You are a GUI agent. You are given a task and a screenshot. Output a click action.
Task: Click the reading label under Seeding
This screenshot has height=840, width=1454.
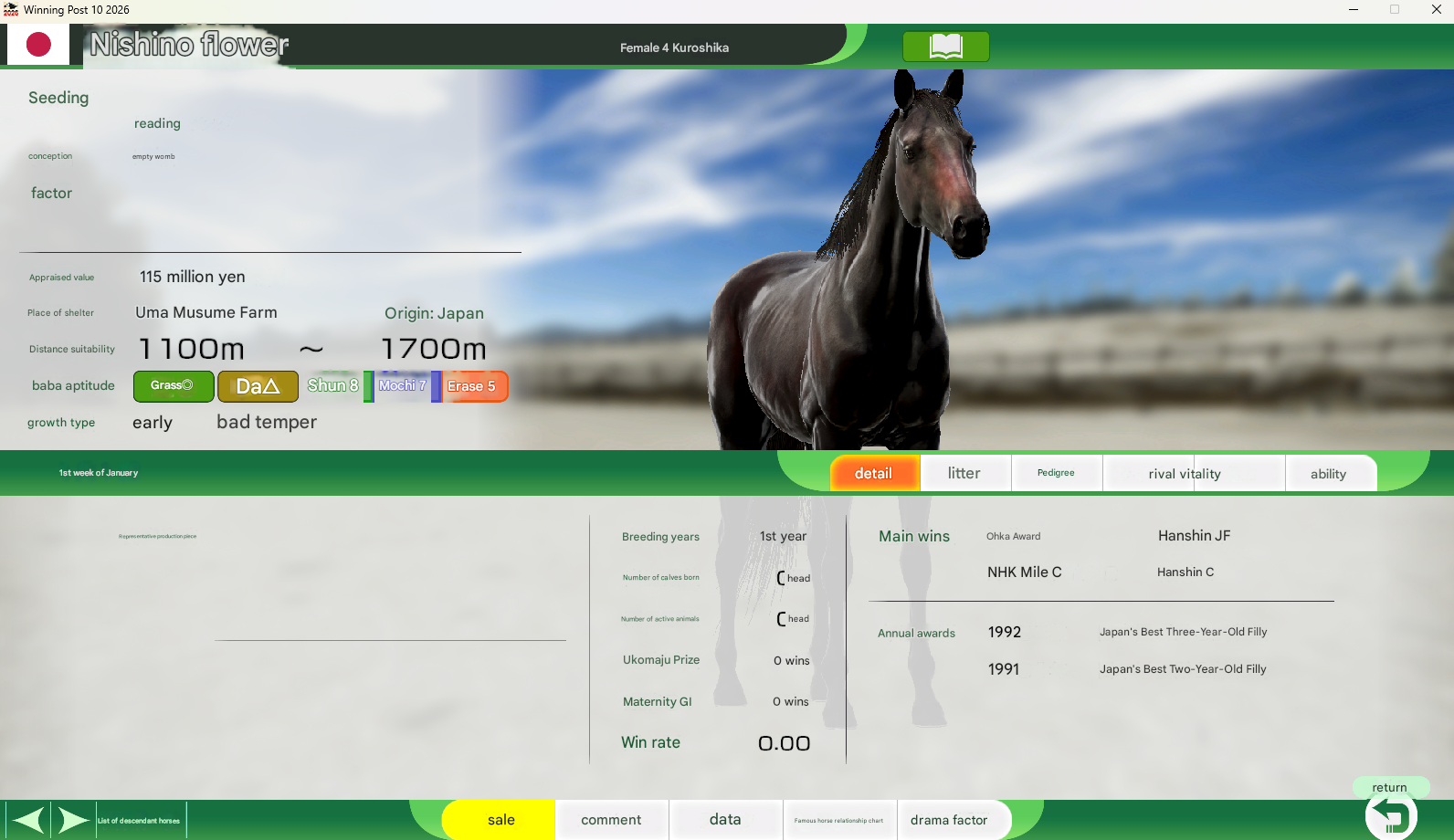coord(157,123)
